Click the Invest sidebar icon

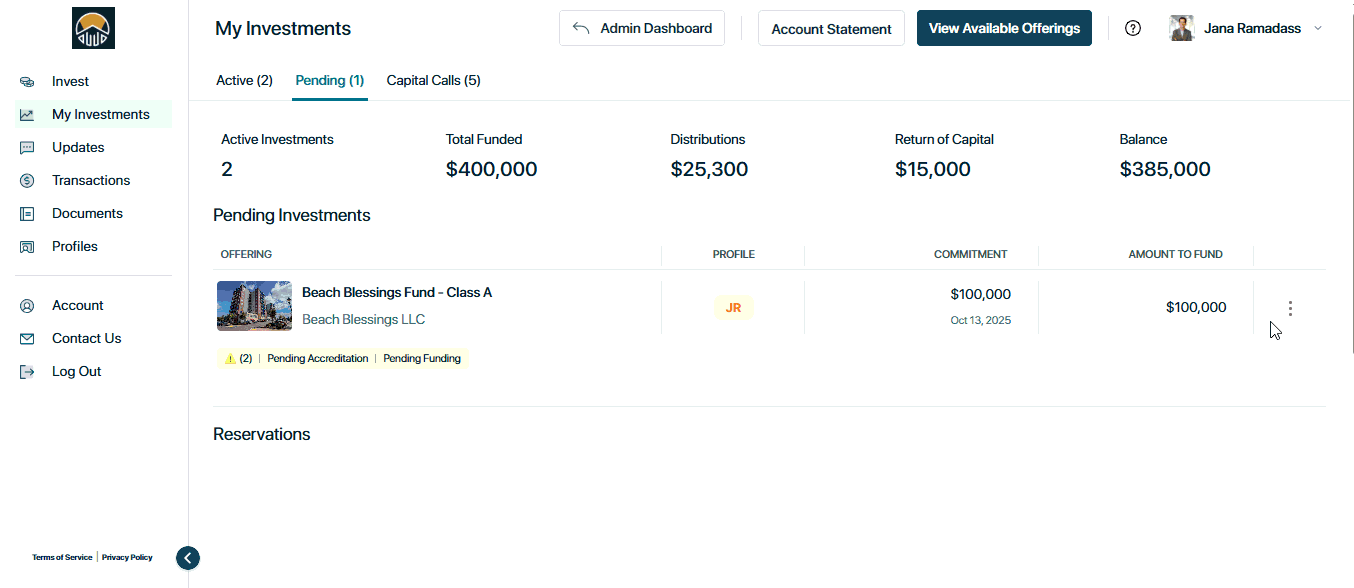pos(27,82)
